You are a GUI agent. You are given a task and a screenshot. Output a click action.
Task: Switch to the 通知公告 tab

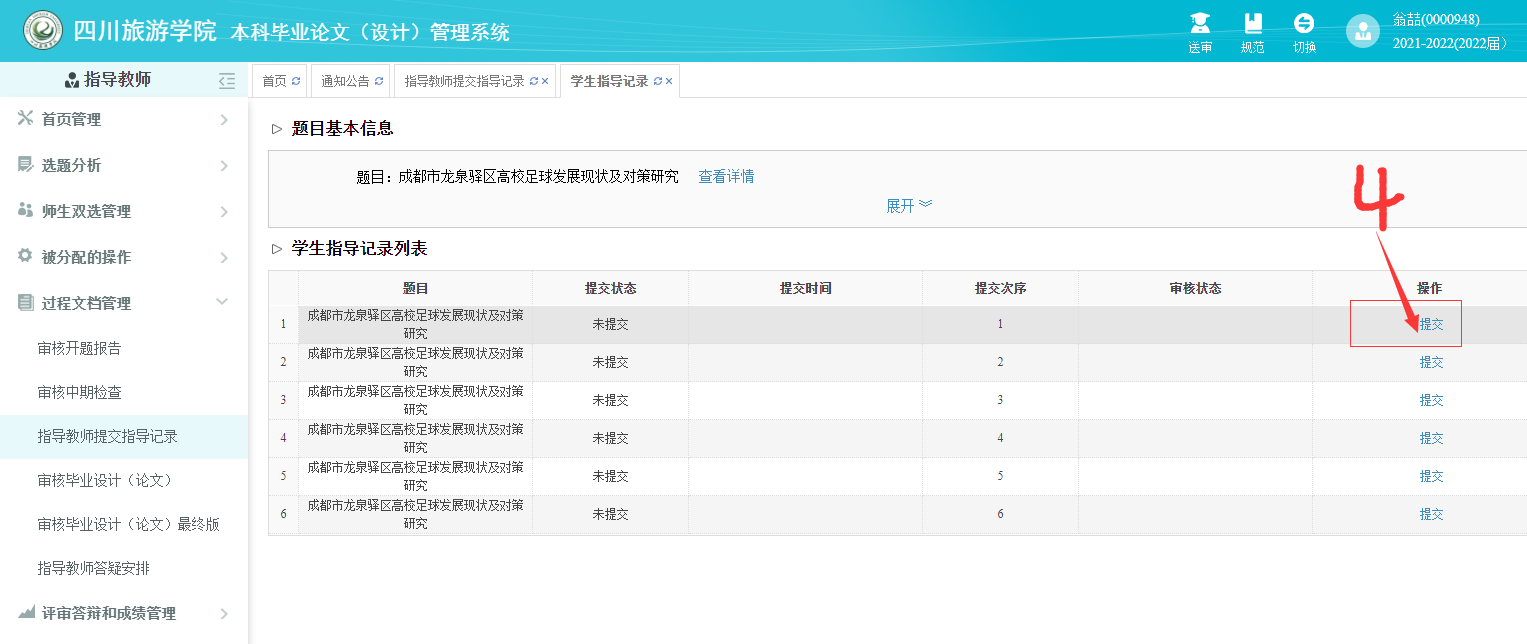(x=345, y=82)
